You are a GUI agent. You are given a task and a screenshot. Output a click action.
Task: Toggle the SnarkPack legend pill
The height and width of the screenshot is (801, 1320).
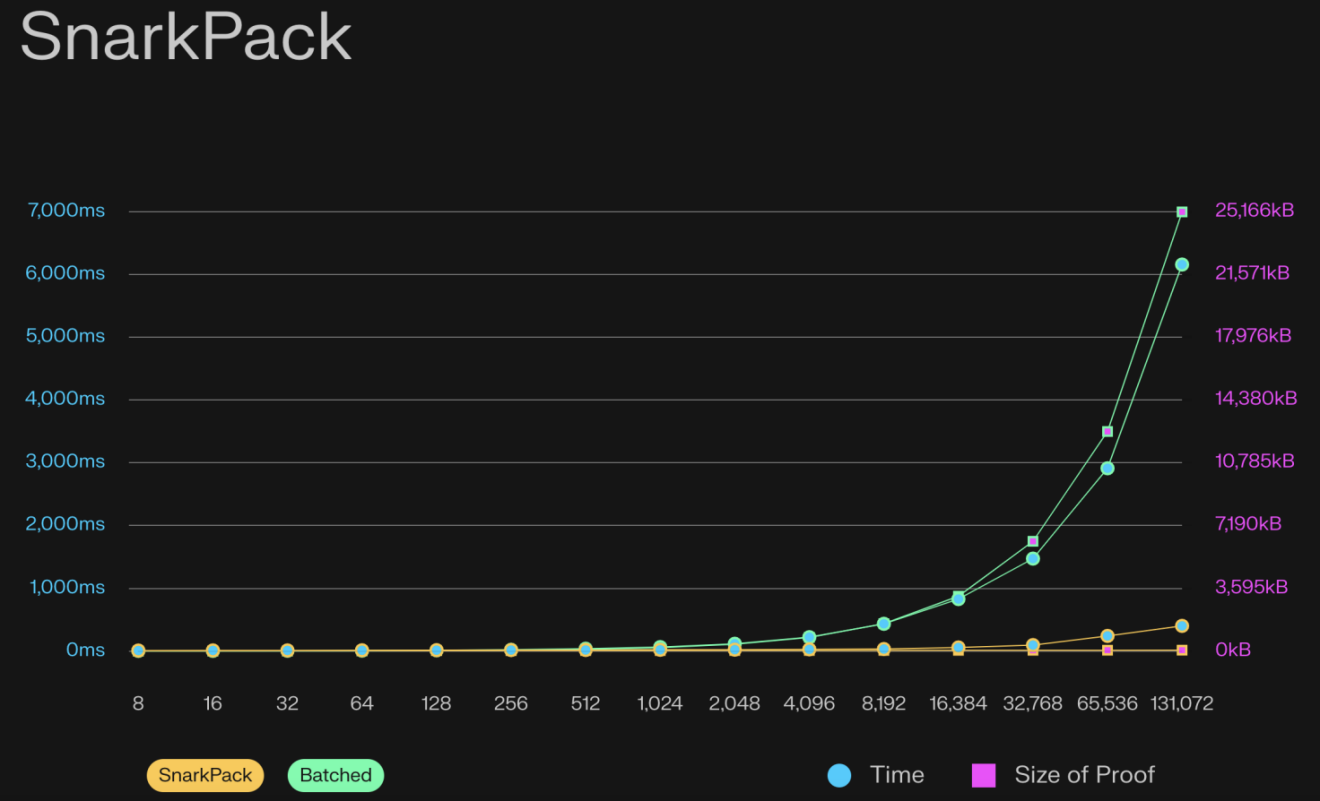(x=205, y=775)
